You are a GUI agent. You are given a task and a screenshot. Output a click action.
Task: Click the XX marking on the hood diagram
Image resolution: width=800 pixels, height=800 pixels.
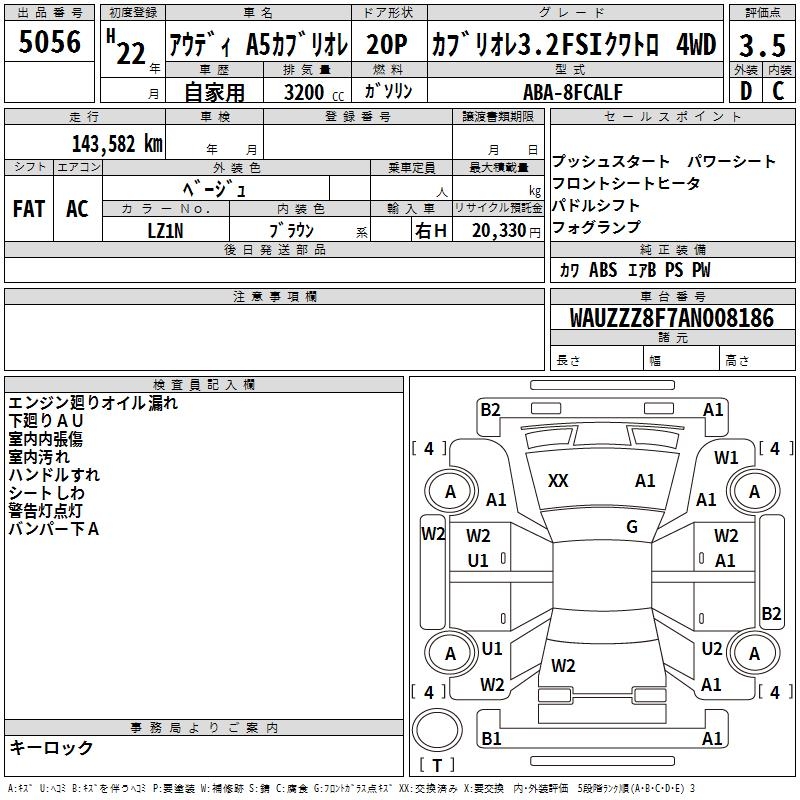click(x=558, y=481)
